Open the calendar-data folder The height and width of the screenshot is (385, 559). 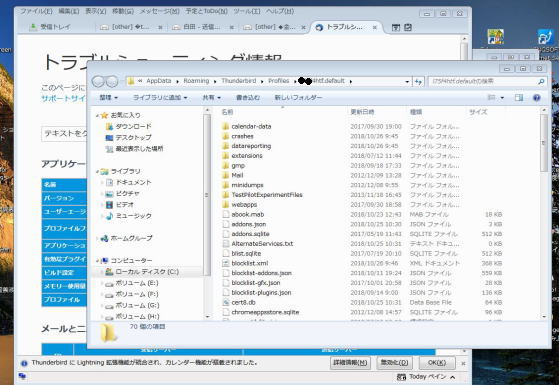pos(251,126)
